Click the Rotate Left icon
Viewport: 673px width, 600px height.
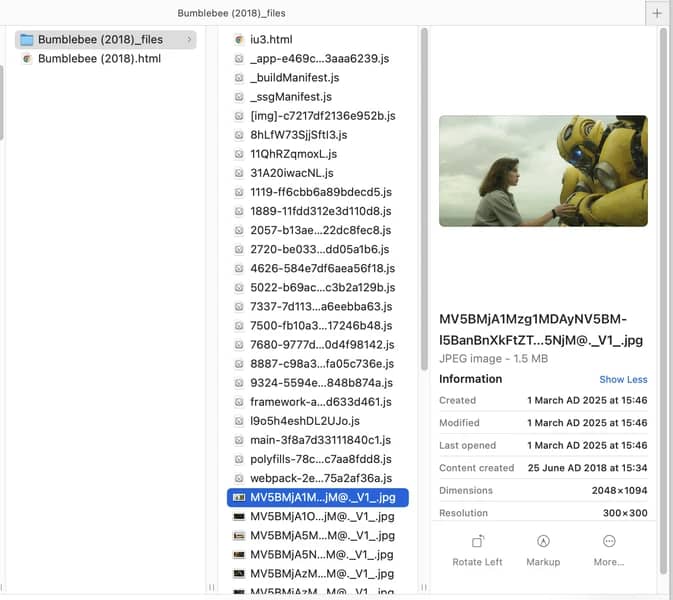(x=478, y=541)
